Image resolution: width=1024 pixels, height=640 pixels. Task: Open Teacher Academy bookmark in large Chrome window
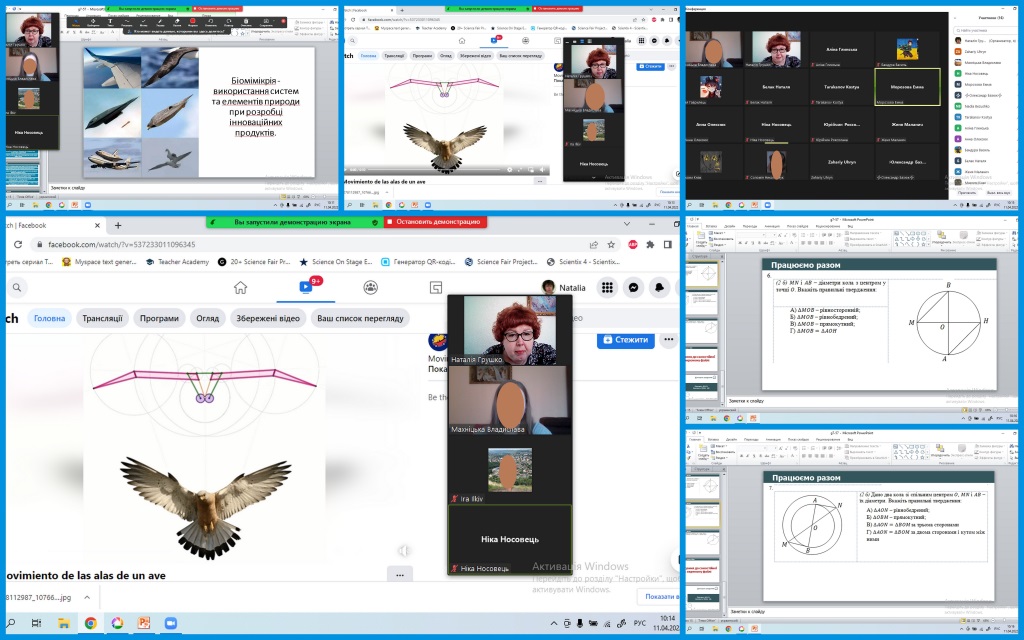178,262
